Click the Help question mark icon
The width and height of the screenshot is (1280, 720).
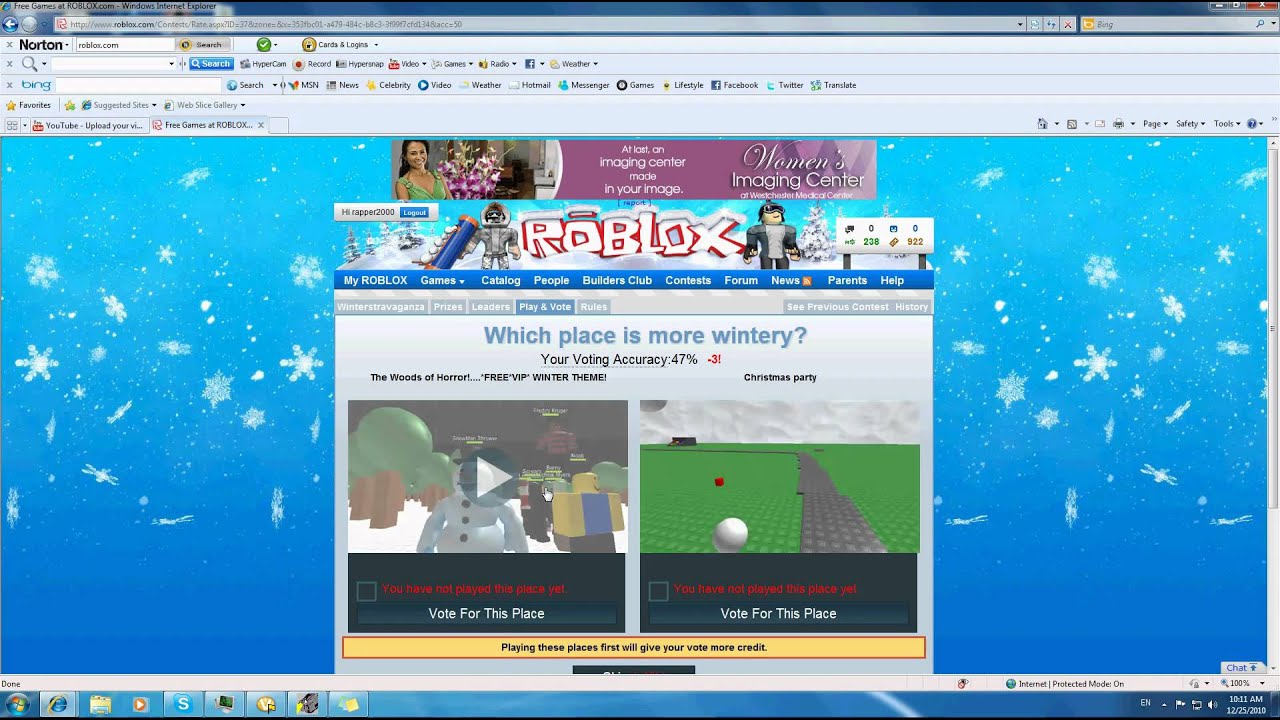coord(1252,124)
